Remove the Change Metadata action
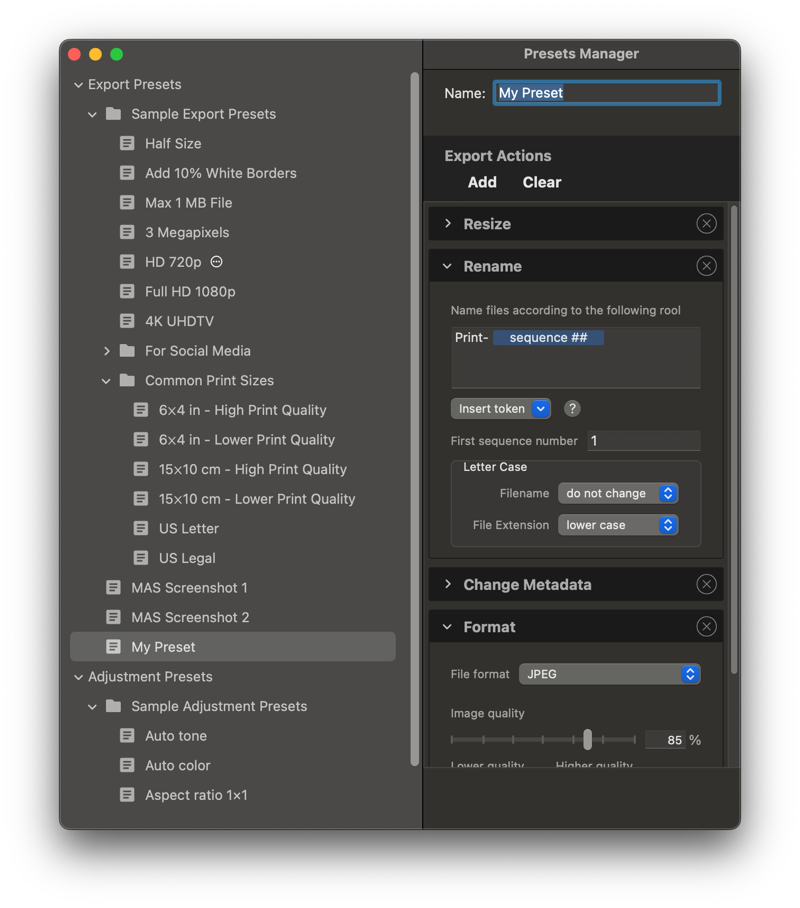 [x=706, y=584]
